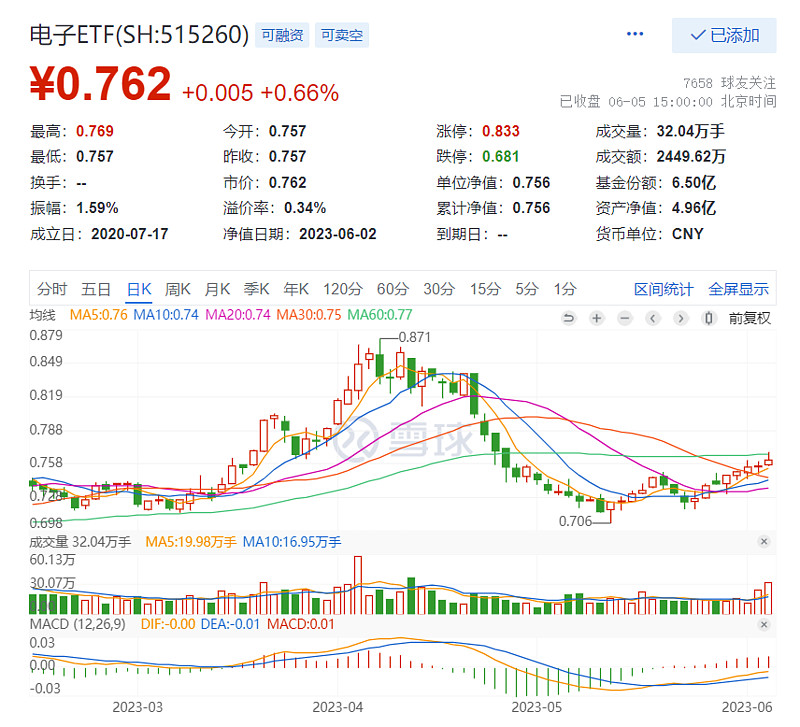Toggle off the 已添加 watchlist status
Screen dimensions: 800x727
tap(725, 35)
